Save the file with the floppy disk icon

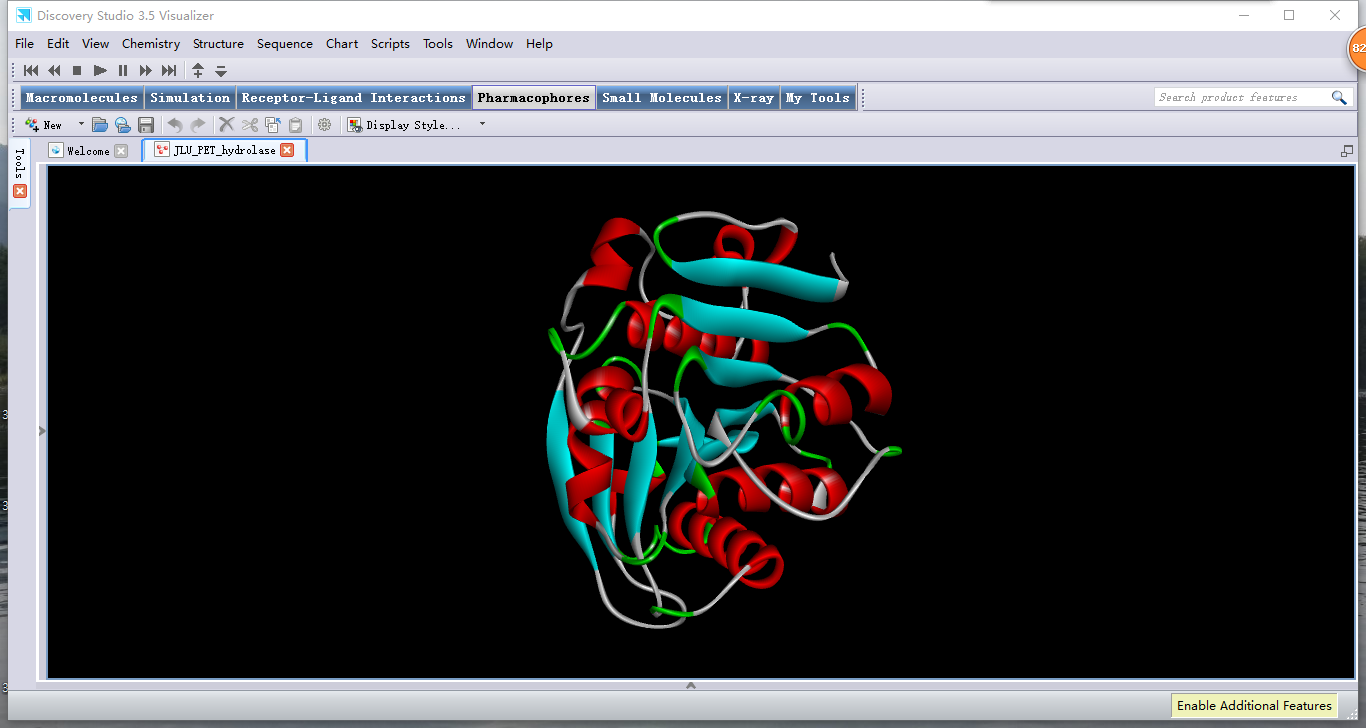point(146,125)
